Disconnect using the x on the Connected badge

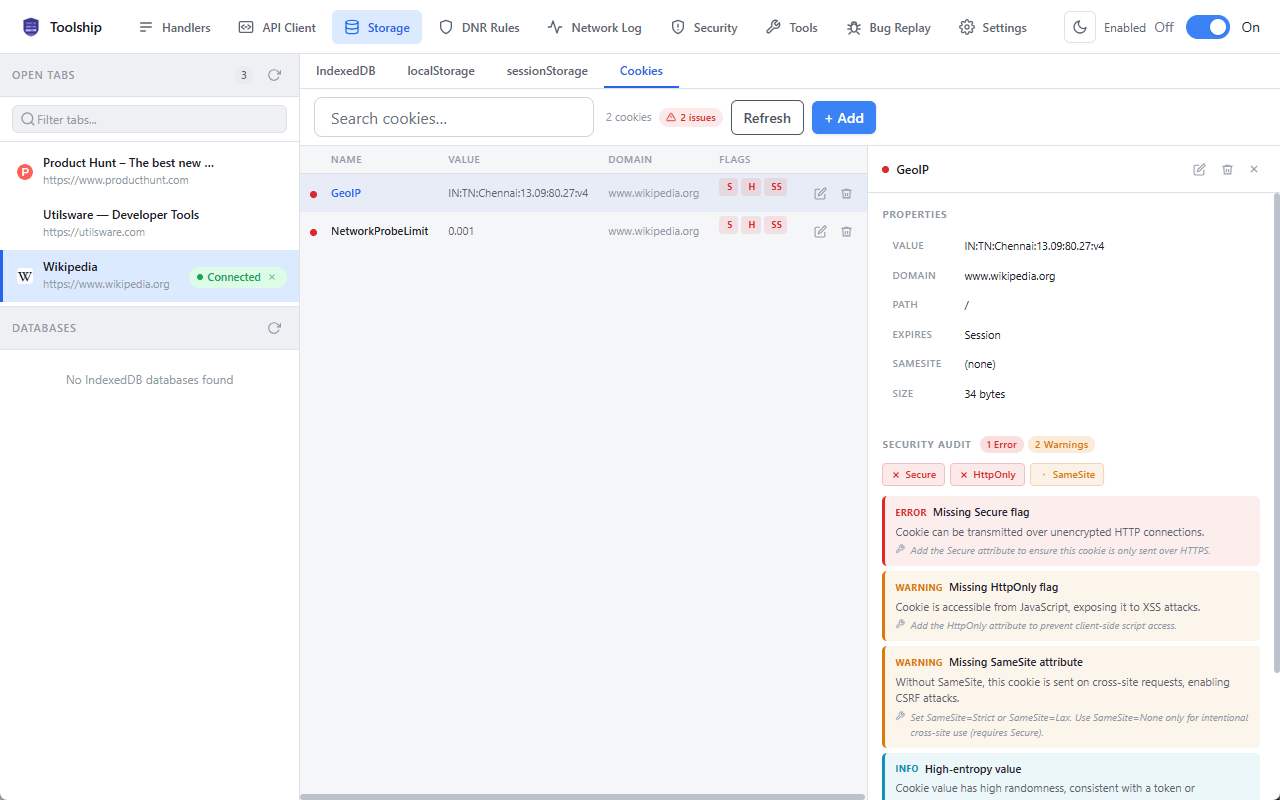click(x=272, y=277)
